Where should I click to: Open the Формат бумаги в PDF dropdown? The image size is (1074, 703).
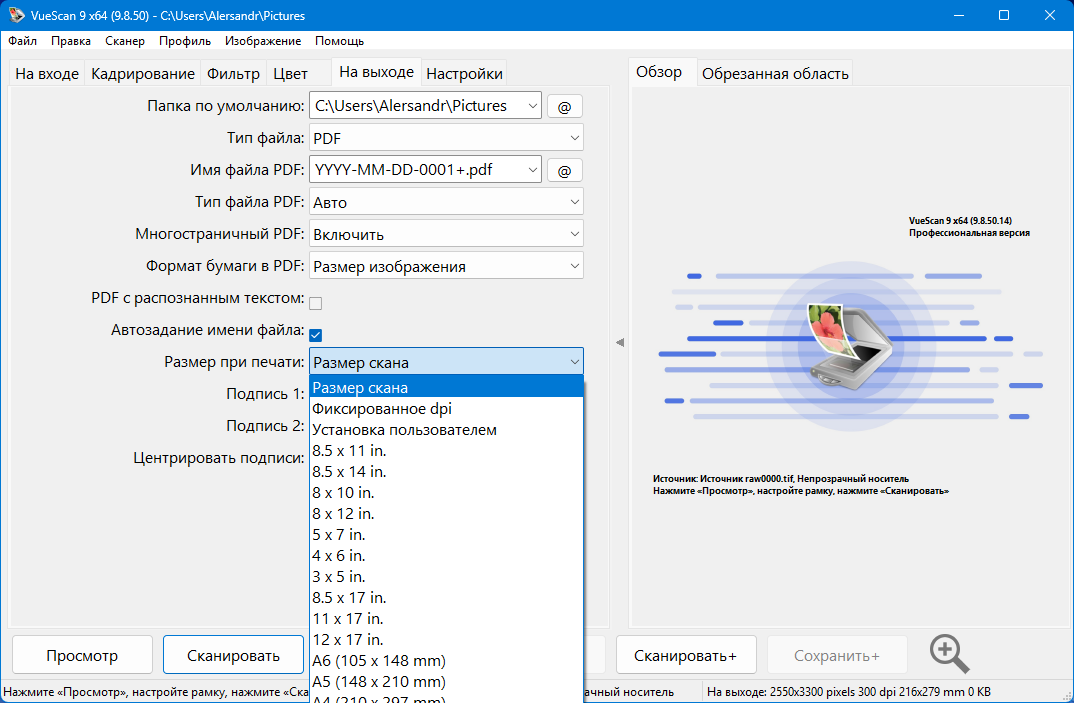pos(446,267)
